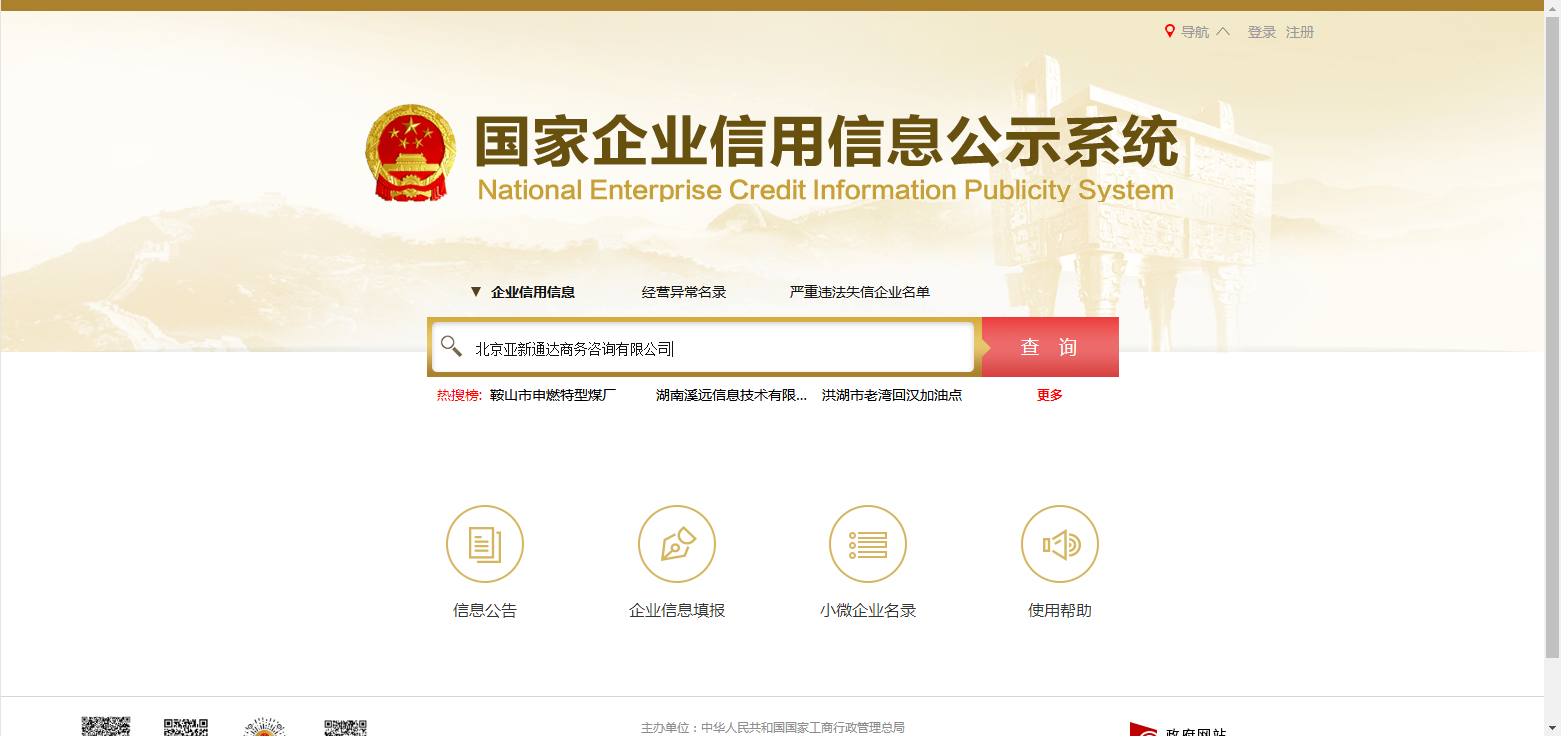Click the 企业信息填报 text label

677,610
